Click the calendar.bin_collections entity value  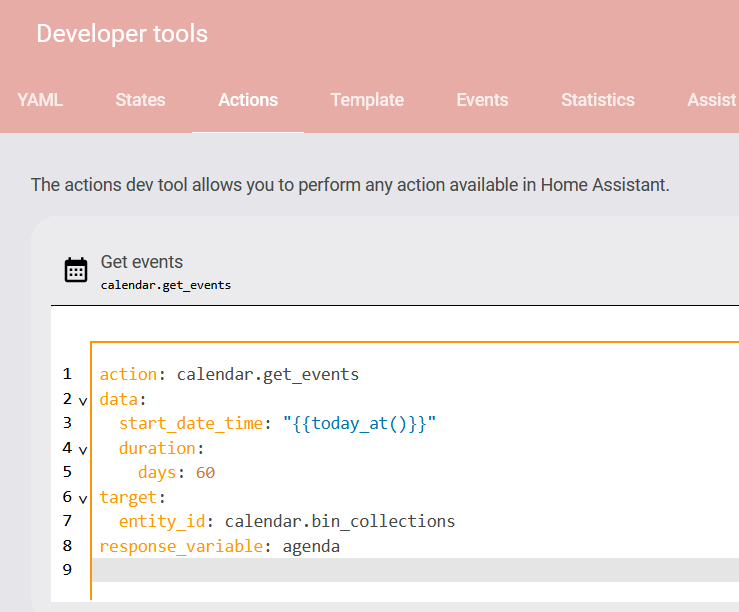click(339, 521)
